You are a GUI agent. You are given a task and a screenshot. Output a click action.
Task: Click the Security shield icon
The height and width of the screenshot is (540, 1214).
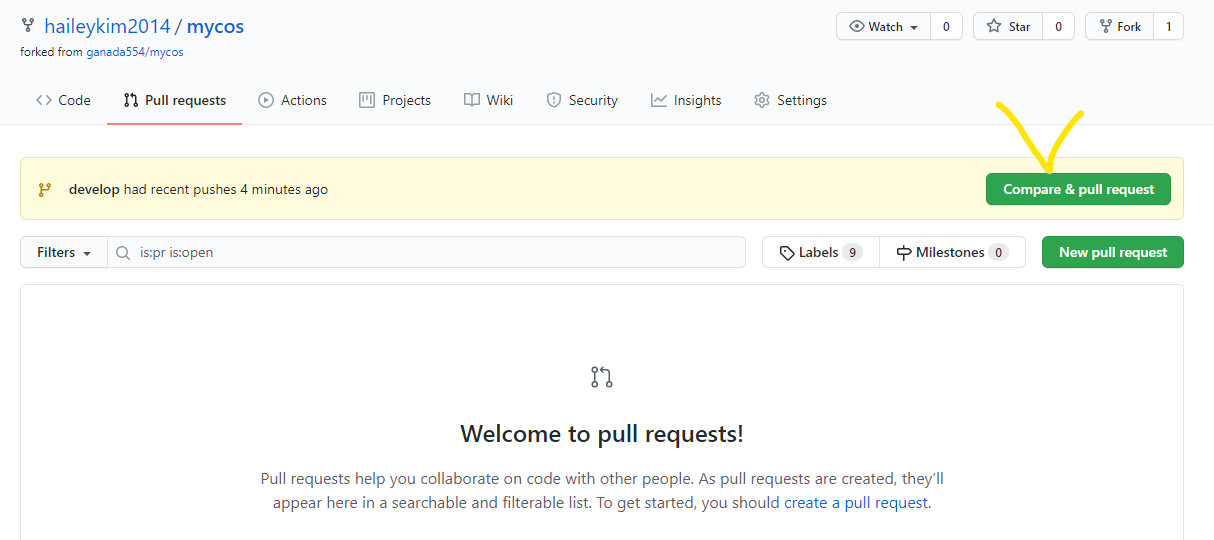(x=554, y=100)
